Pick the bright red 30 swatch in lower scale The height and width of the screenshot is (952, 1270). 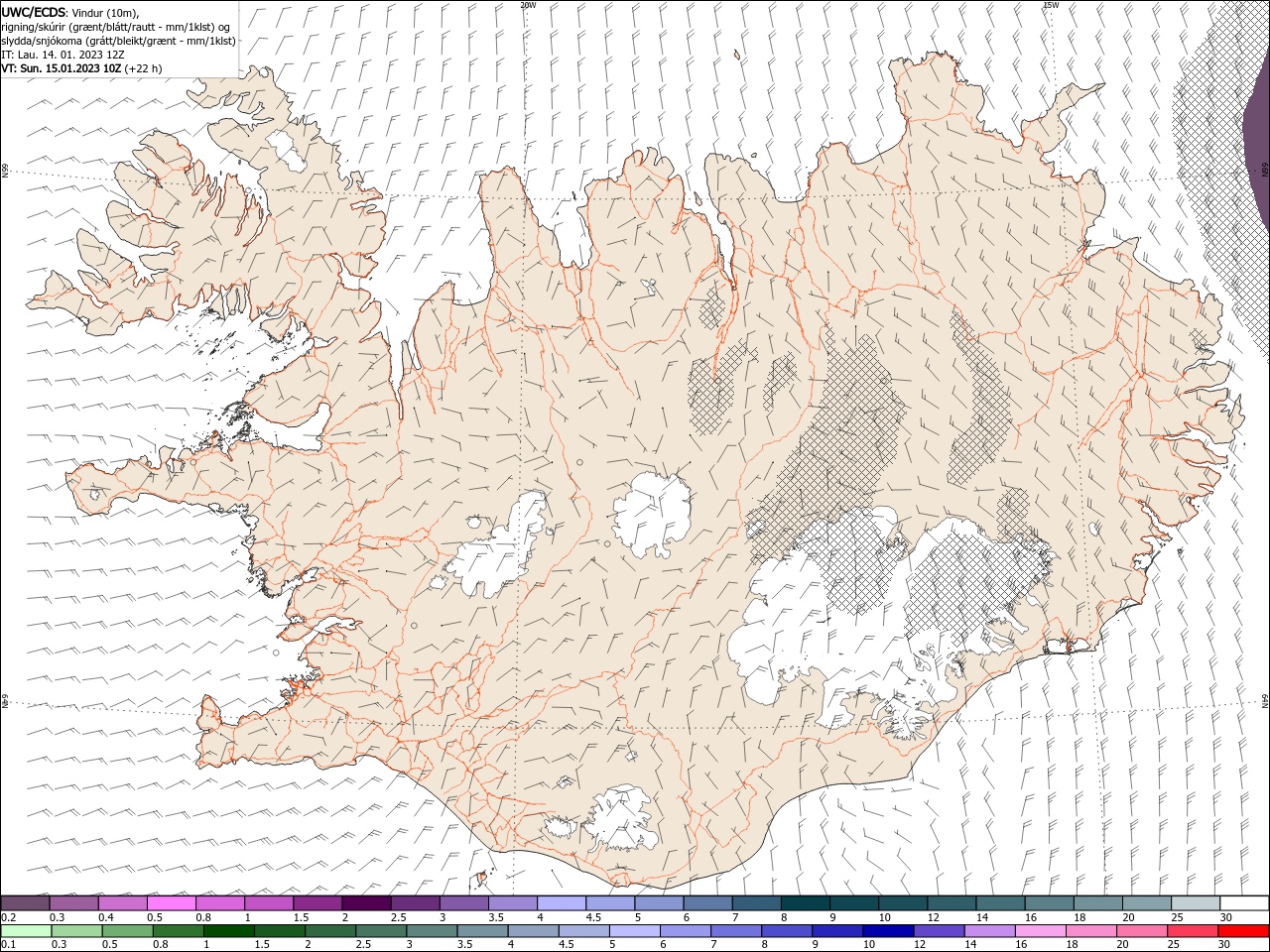(1244, 931)
